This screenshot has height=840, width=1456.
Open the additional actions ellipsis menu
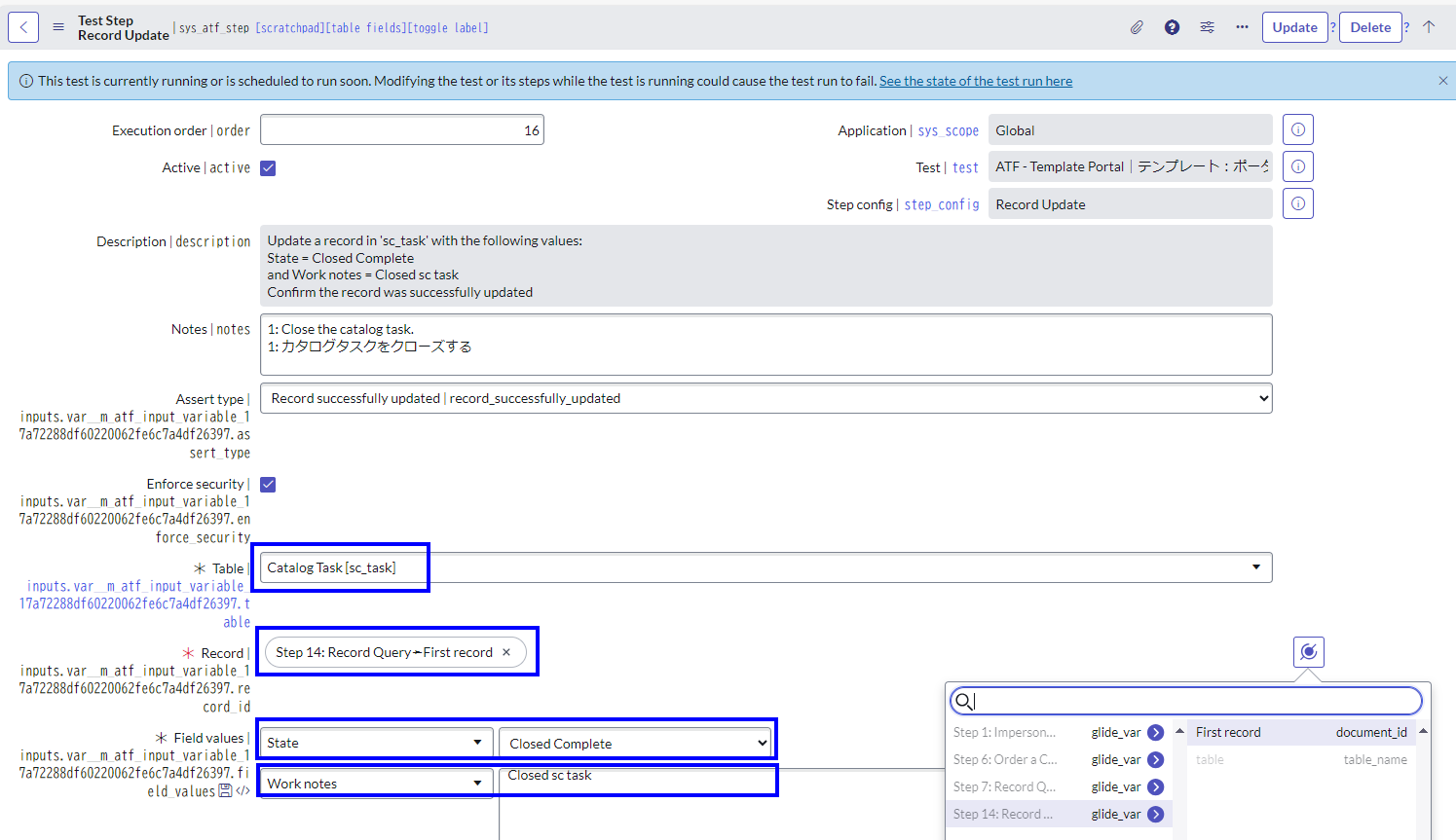1242,26
